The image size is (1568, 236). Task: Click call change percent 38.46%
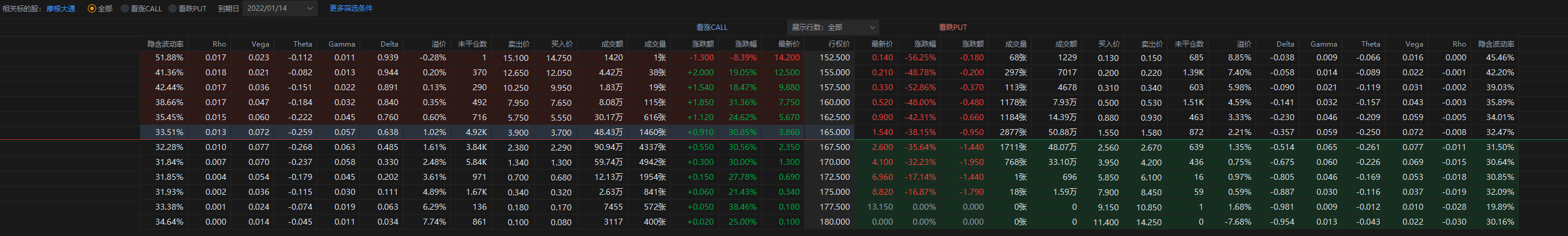point(742,207)
